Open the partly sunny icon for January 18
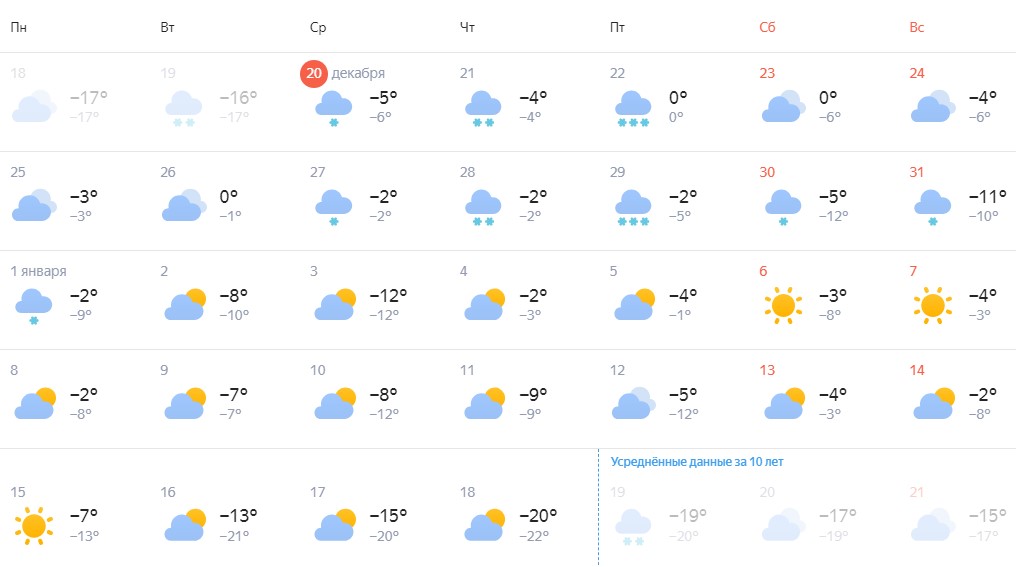Viewport: 1016px width, 567px height. pyautogui.click(x=485, y=525)
